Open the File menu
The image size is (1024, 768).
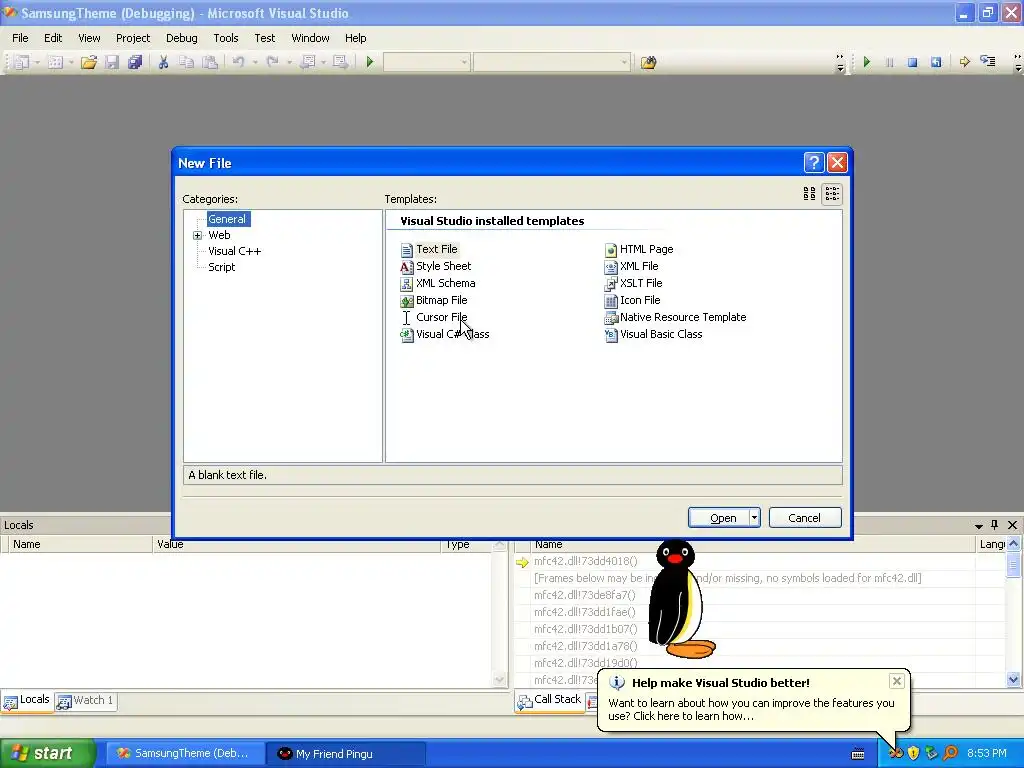click(20, 38)
